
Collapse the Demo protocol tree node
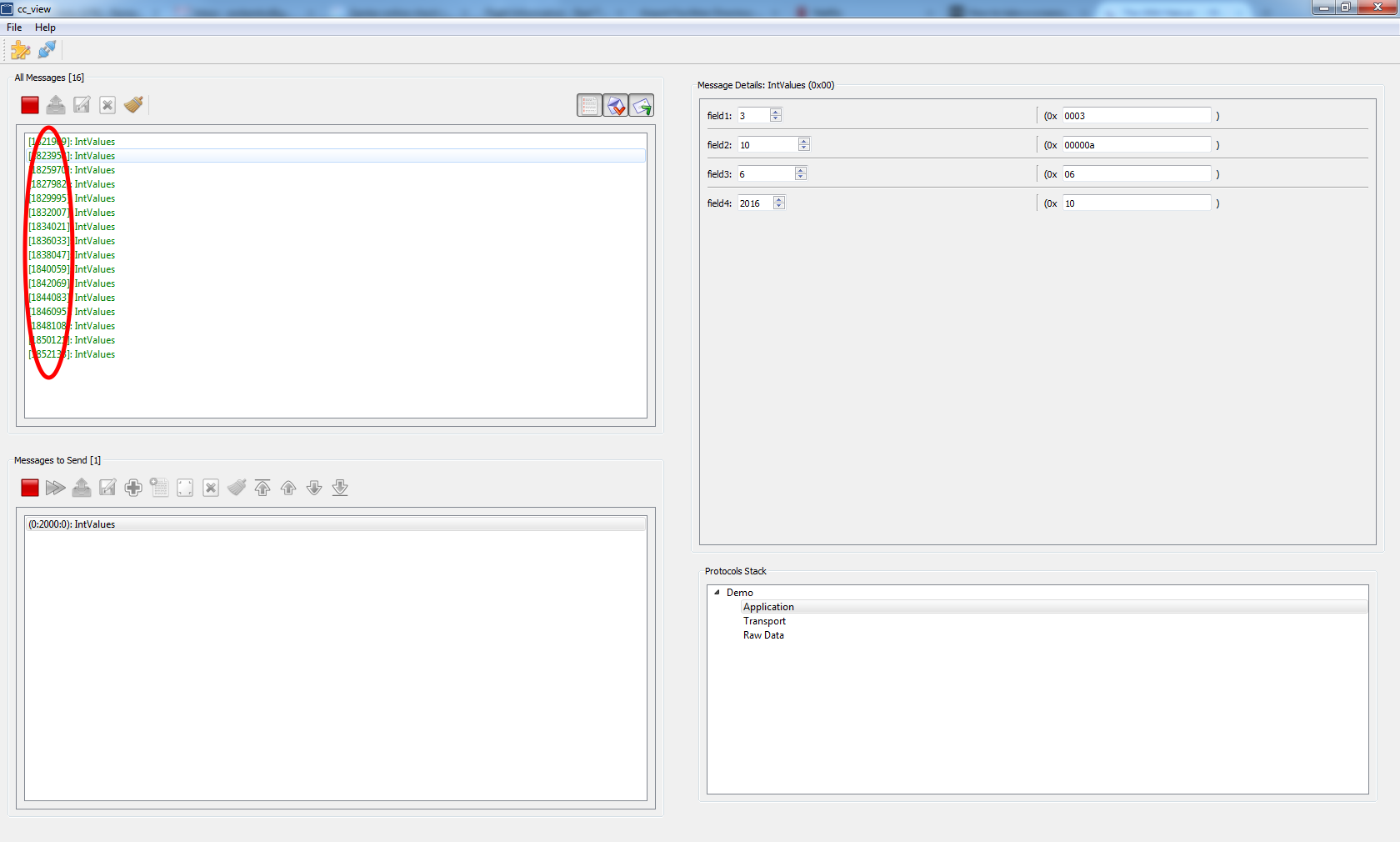point(717,593)
